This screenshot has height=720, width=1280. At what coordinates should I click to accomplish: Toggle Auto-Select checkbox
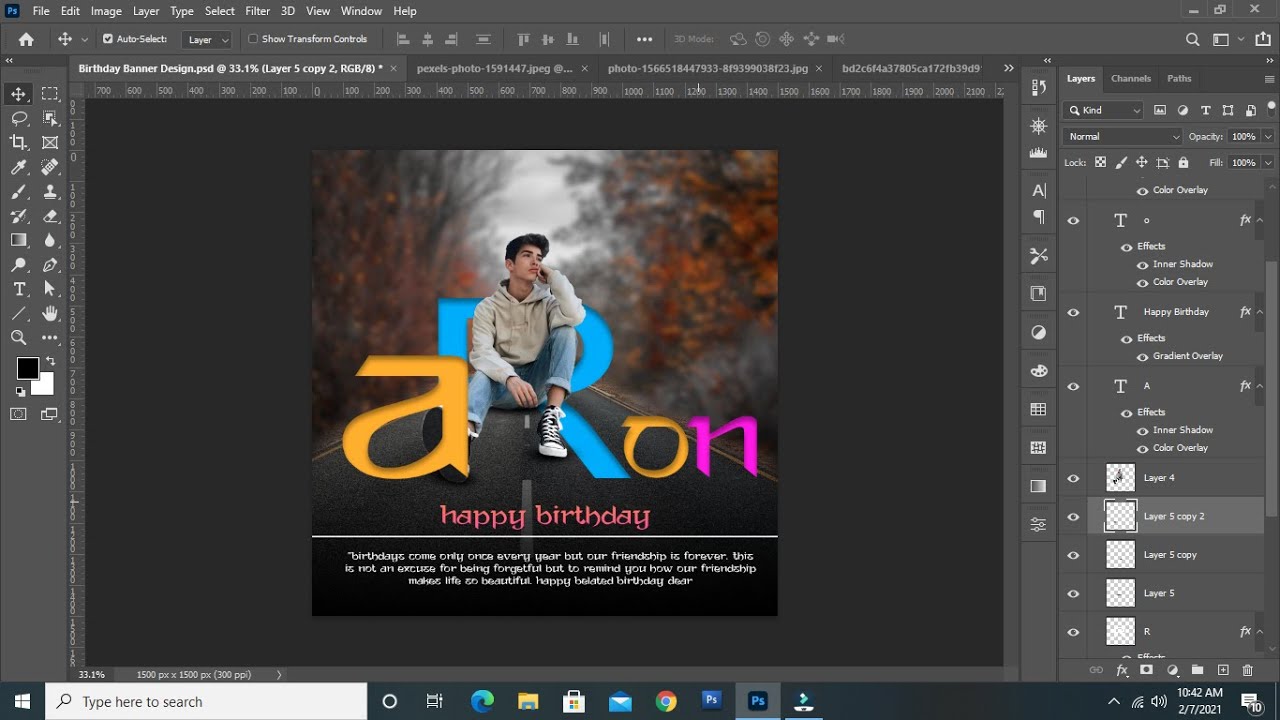(108, 39)
